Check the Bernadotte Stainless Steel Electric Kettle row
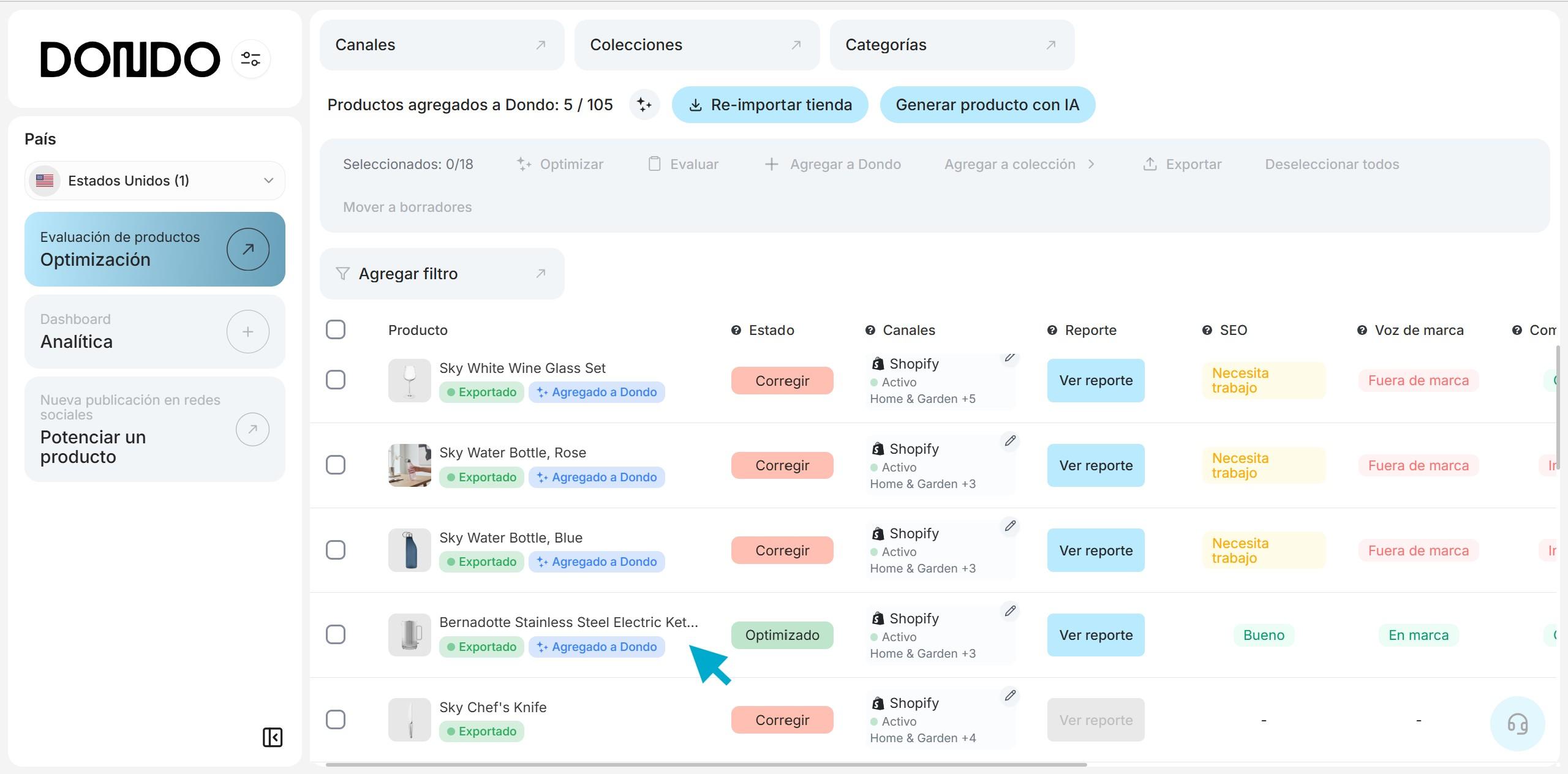Viewport: 1568px width, 774px height. 336,634
